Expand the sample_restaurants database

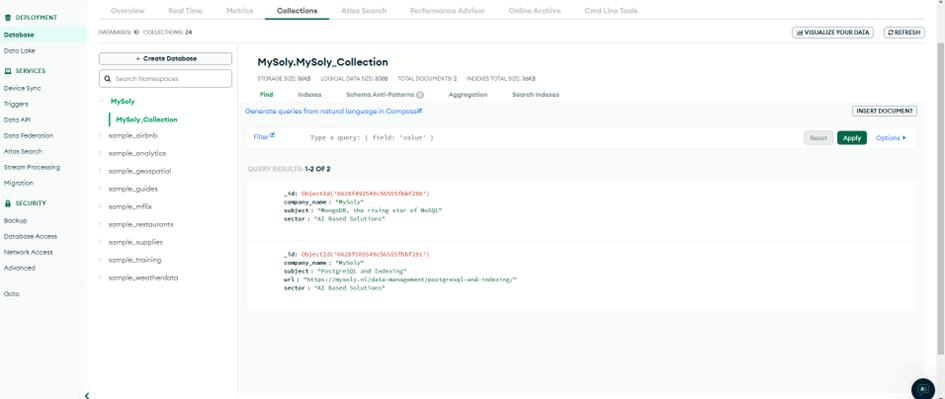pyautogui.click(x=101, y=224)
